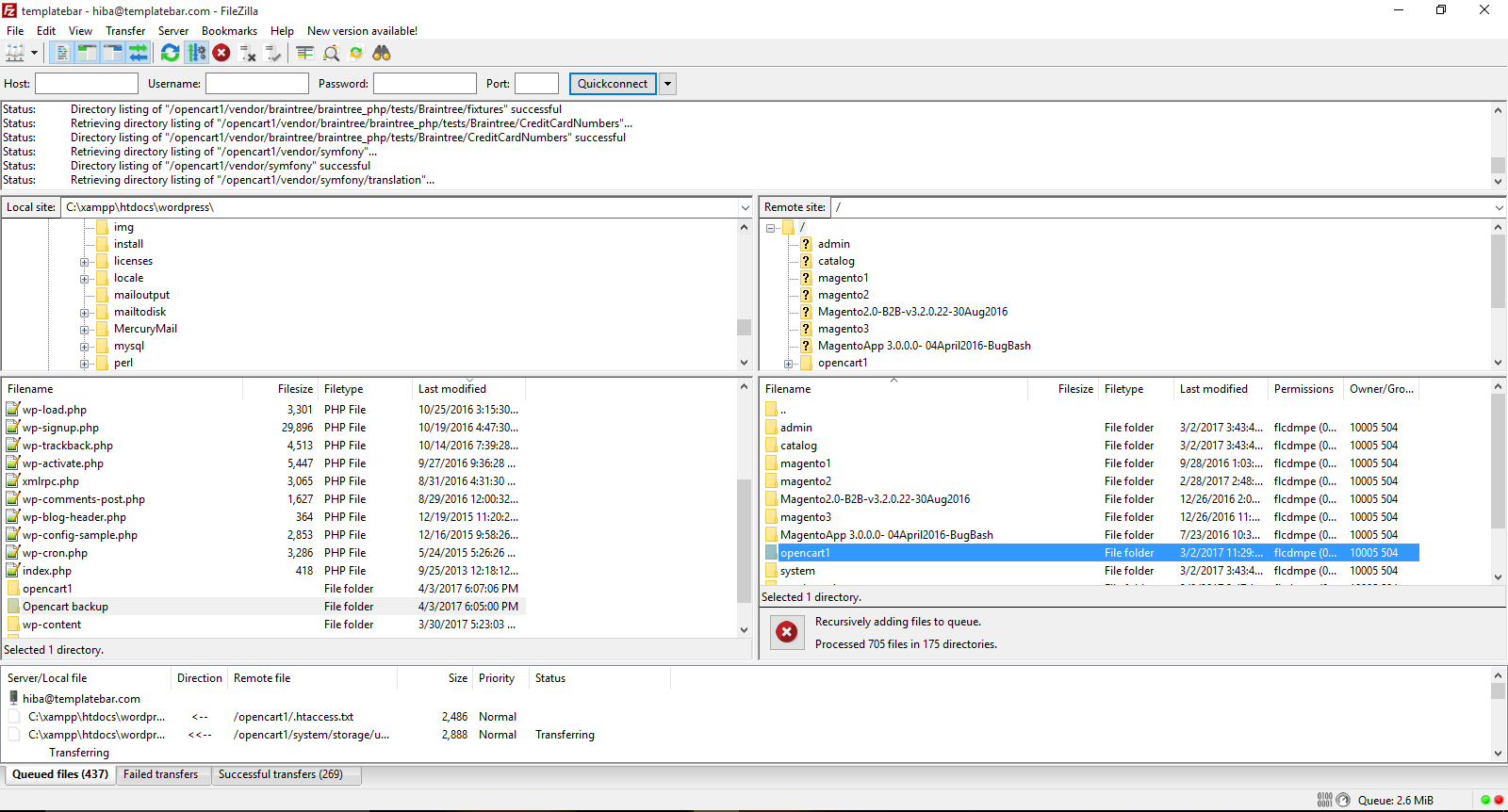Toggle local directory tree display
1508x812 pixels.
pos(87,54)
